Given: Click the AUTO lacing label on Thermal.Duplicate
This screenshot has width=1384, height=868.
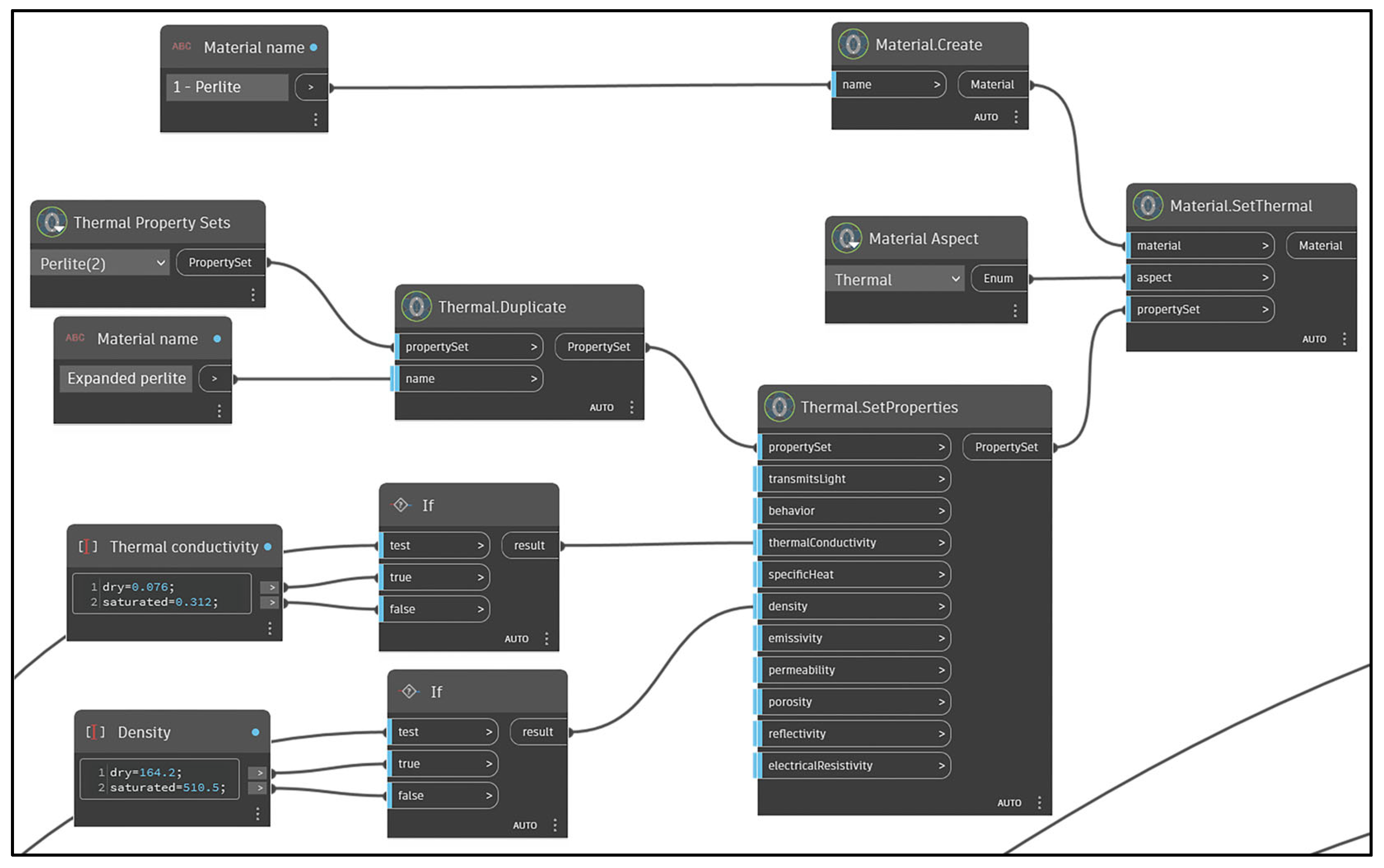Looking at the screenshot, I should coord(601,408).
